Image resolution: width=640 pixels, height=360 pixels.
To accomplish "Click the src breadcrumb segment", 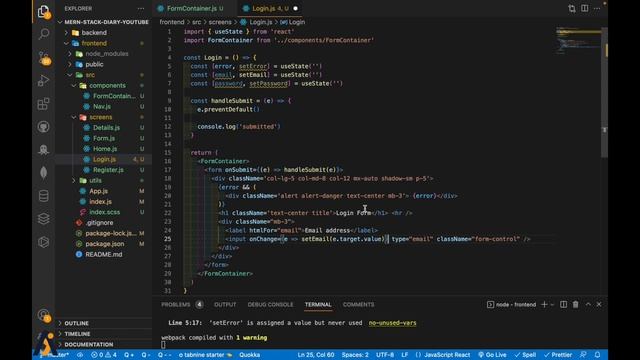I will coord(197,22).
